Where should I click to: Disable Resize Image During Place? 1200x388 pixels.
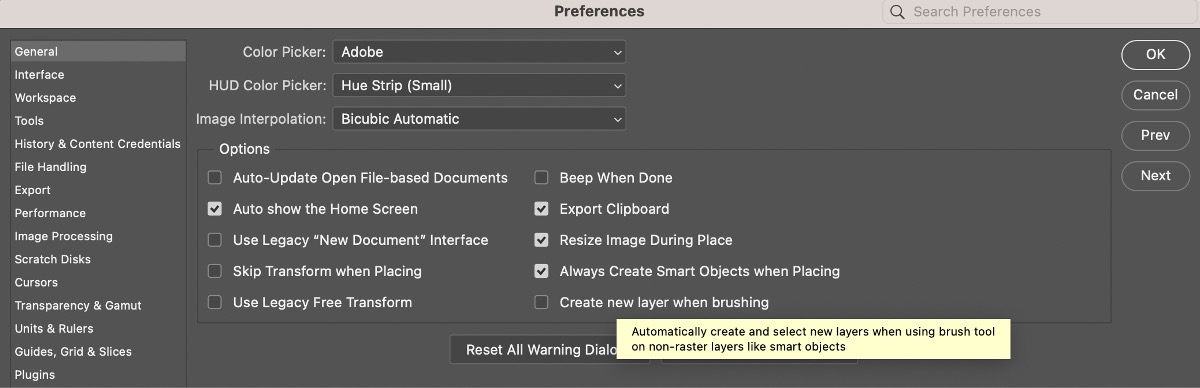point(541,240)
